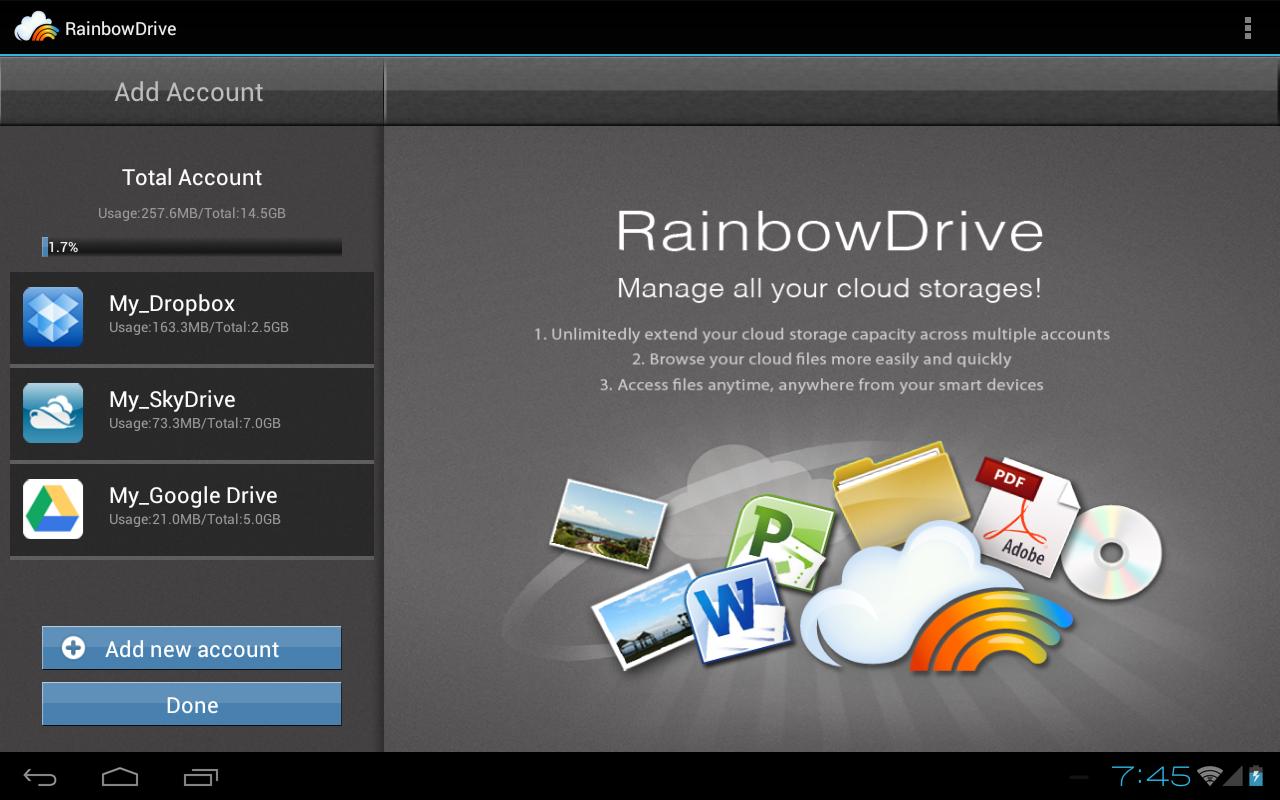Screen dimensions: 1280x800
Task: Tap the Total Account heading
Action: [192, 178]
